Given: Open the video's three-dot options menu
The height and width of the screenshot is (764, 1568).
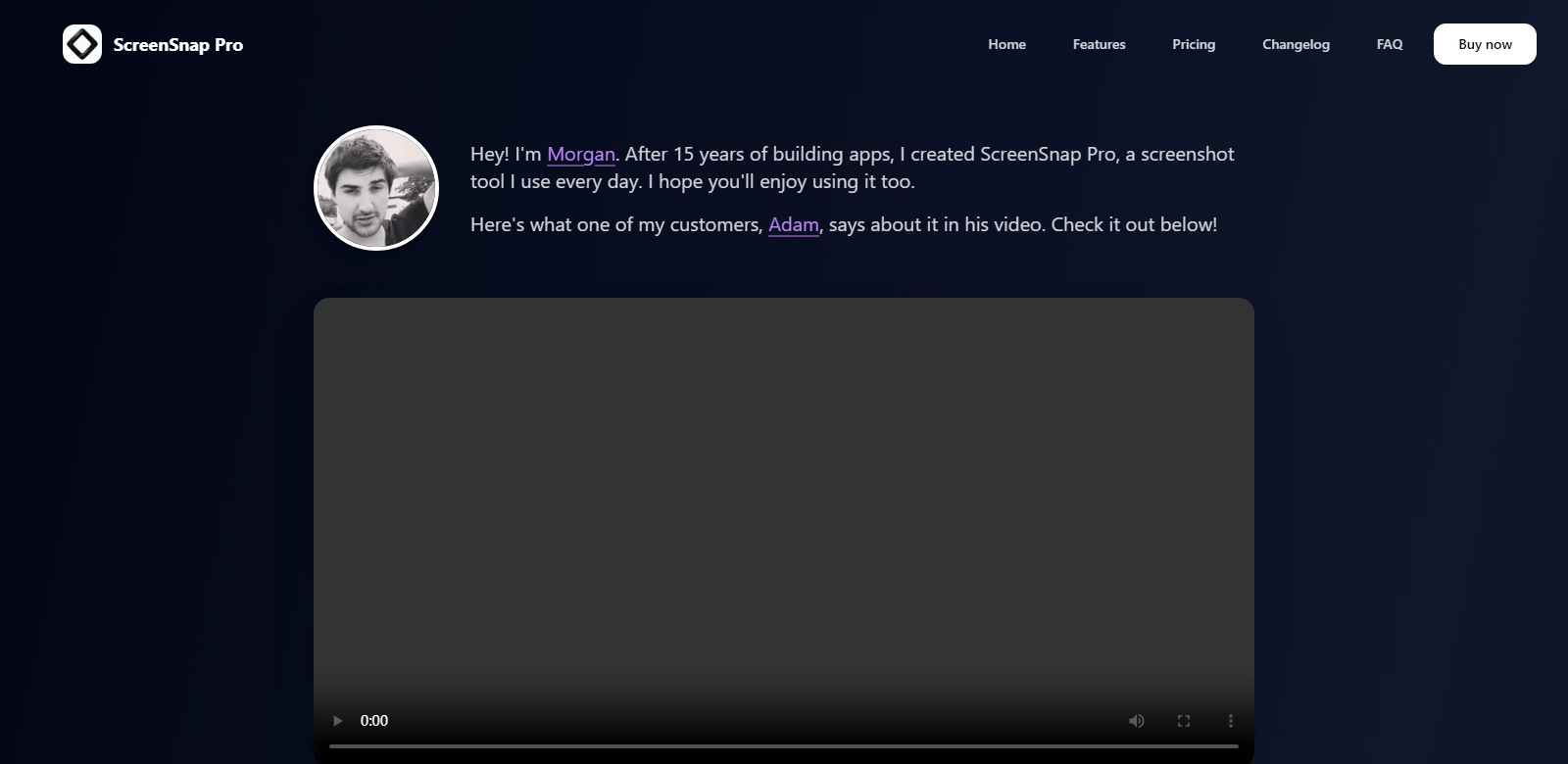Looking at the screenshot, I should [1231, 721].
